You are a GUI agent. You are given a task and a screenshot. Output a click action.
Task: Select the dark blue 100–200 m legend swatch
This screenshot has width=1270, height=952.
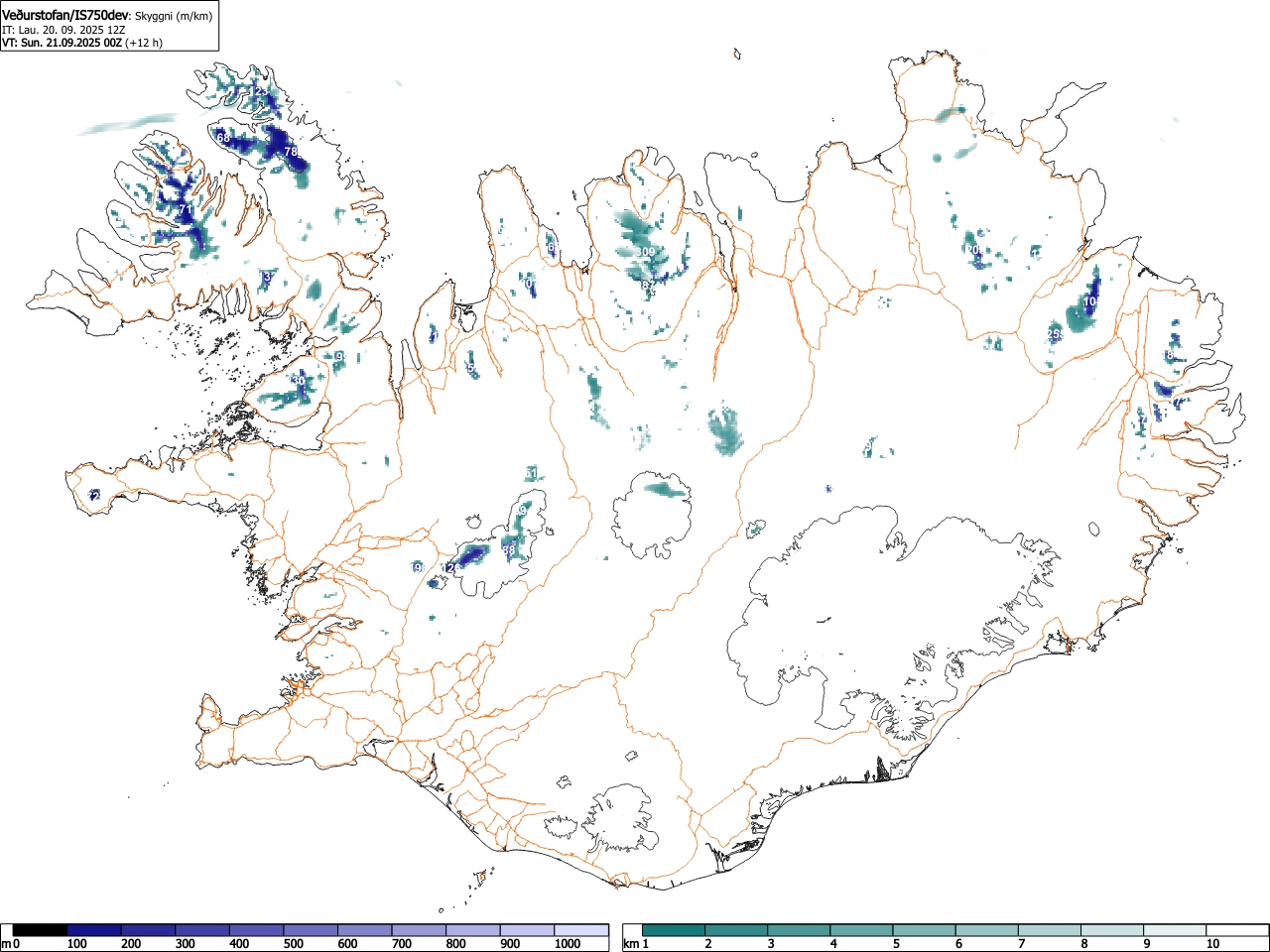pos(93,930)
